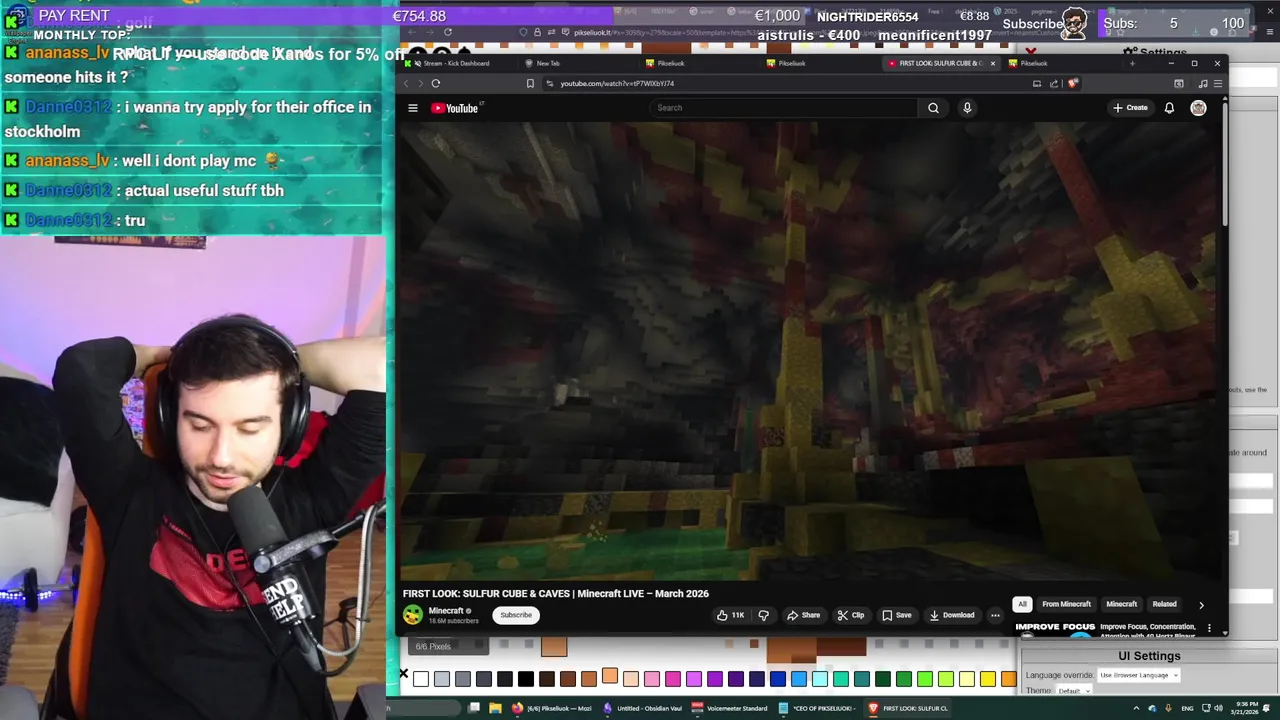Save the video to a playlist

(x=896, y=615)
